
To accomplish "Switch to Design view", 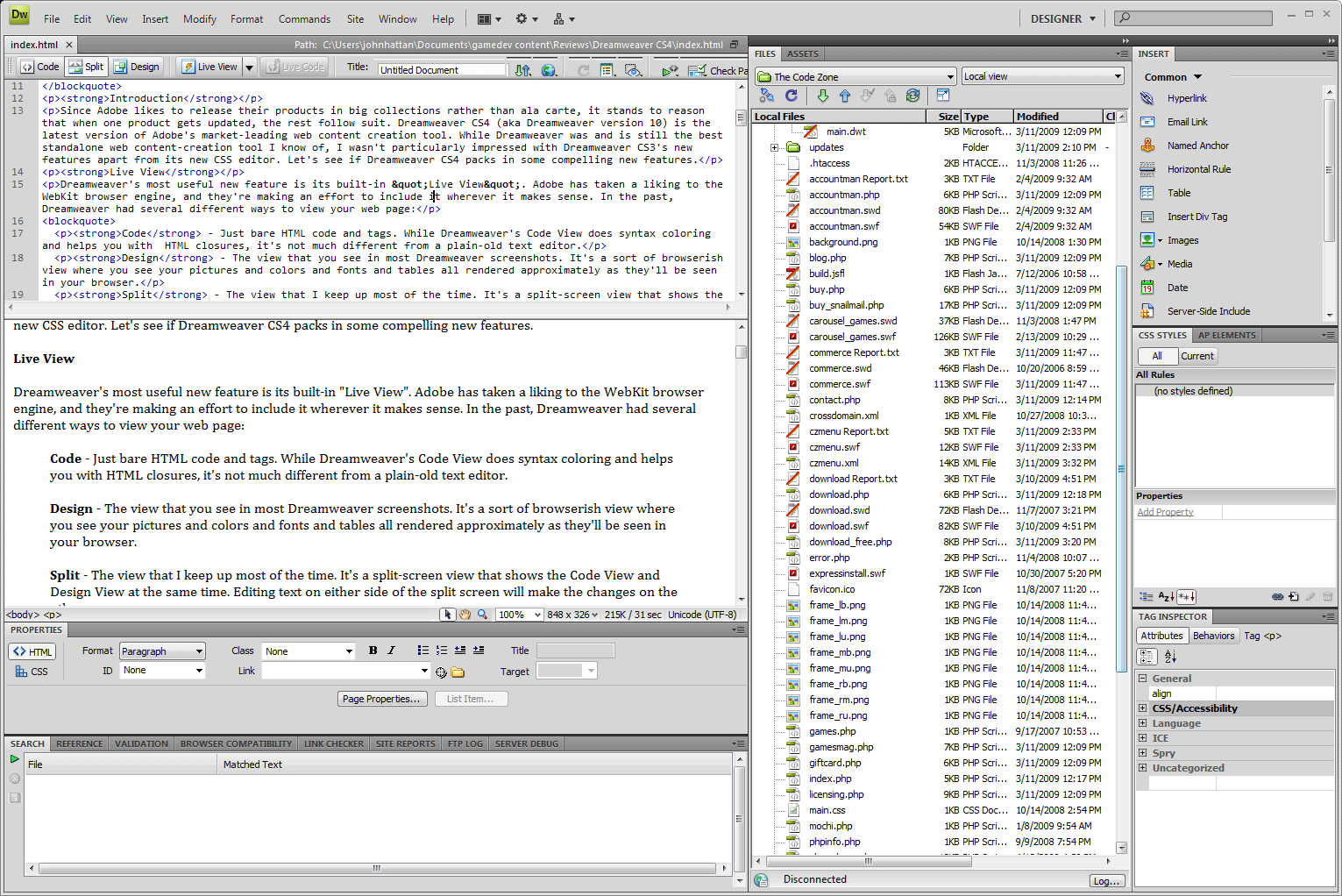I will (137, 67).
